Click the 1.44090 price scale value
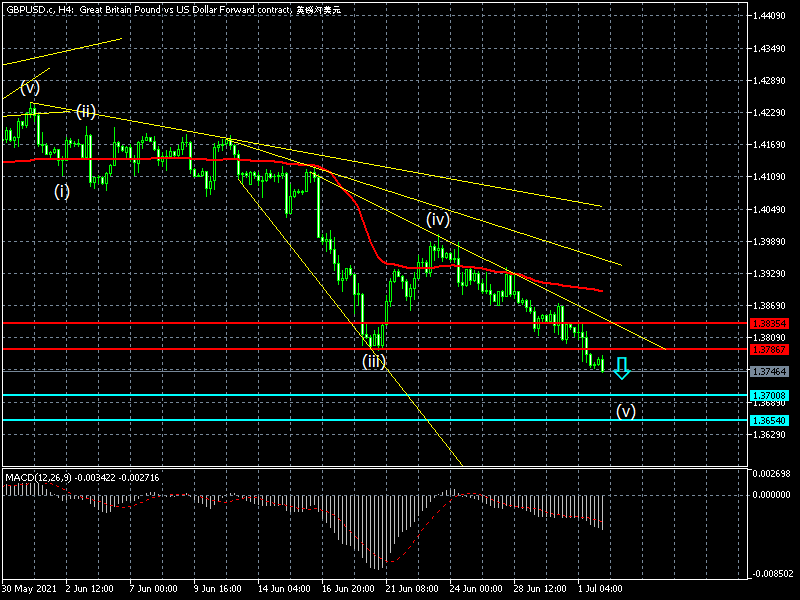800x600 pixels. [769, 16]
